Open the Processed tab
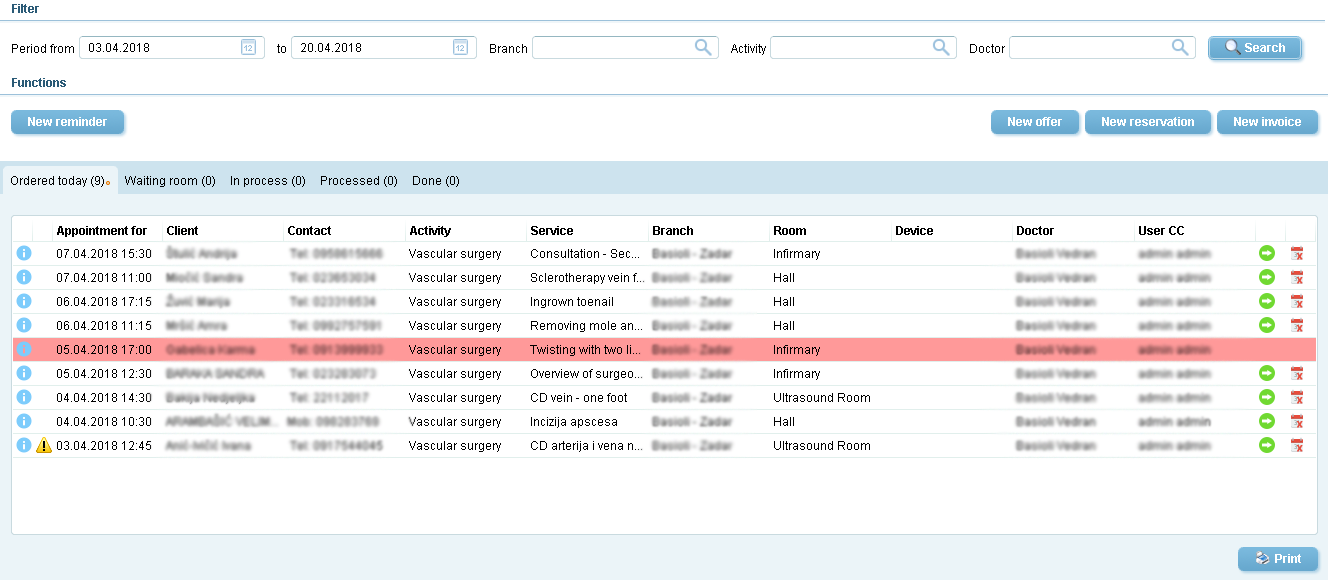This screenshot has width=1329, height=580. 358,181
